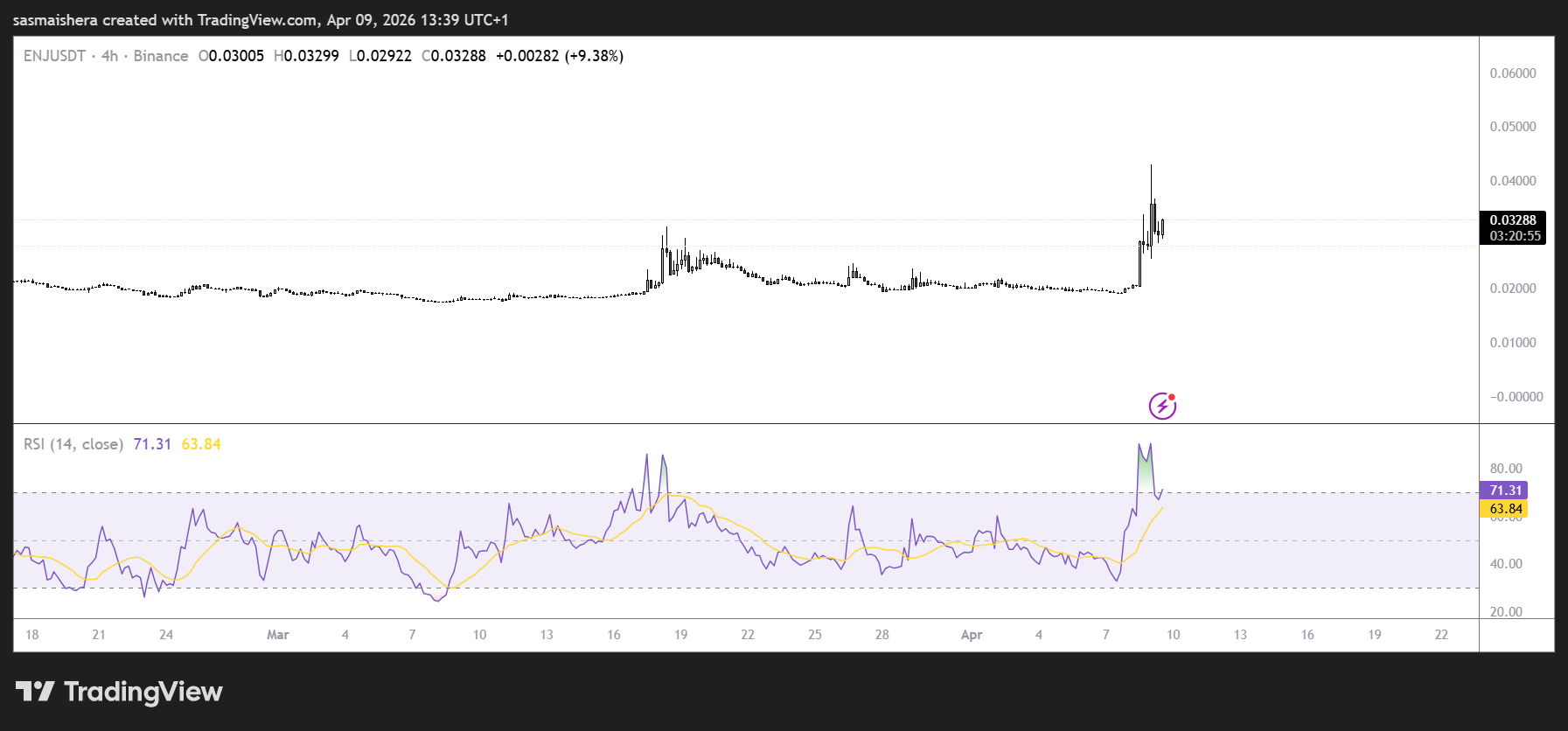Click the TradingView logo icon
The image size is (1568, 731).
(x=35, y=692)
